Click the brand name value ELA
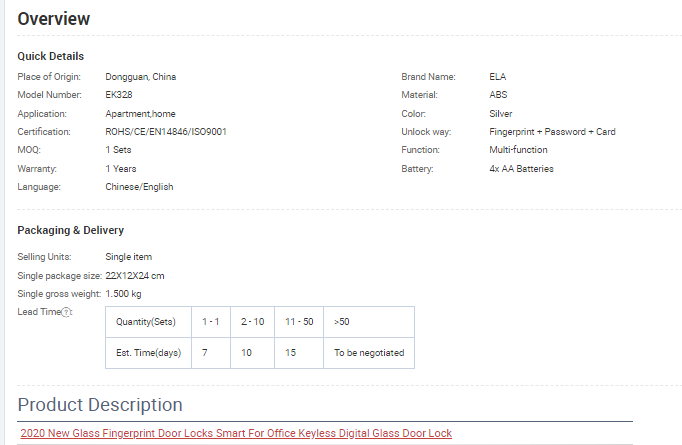 coord(498,77)
